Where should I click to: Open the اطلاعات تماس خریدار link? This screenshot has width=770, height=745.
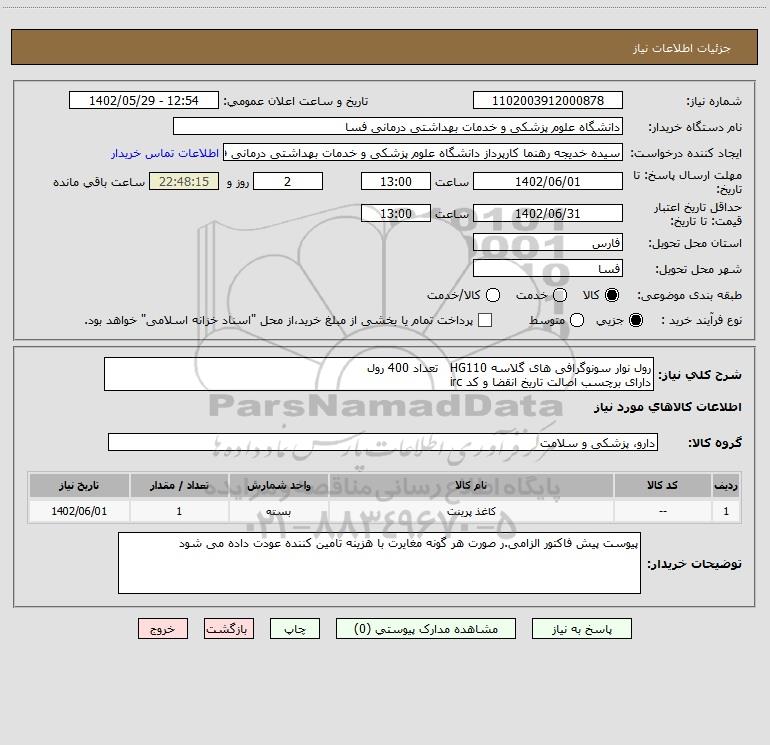(165, 153)
